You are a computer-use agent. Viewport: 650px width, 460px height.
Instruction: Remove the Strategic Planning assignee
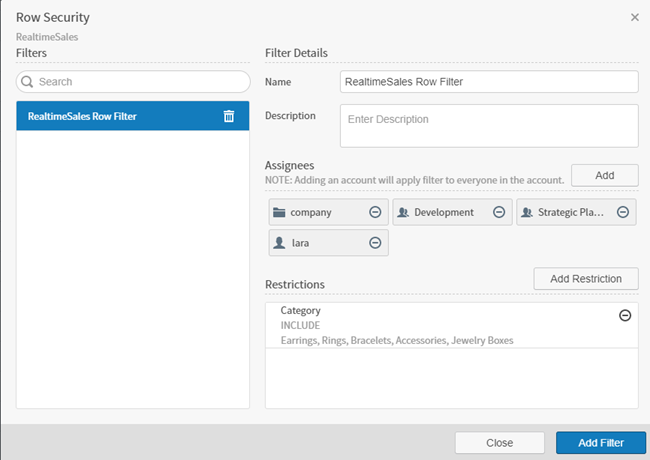pyautogui.click(x=622, y=212)
